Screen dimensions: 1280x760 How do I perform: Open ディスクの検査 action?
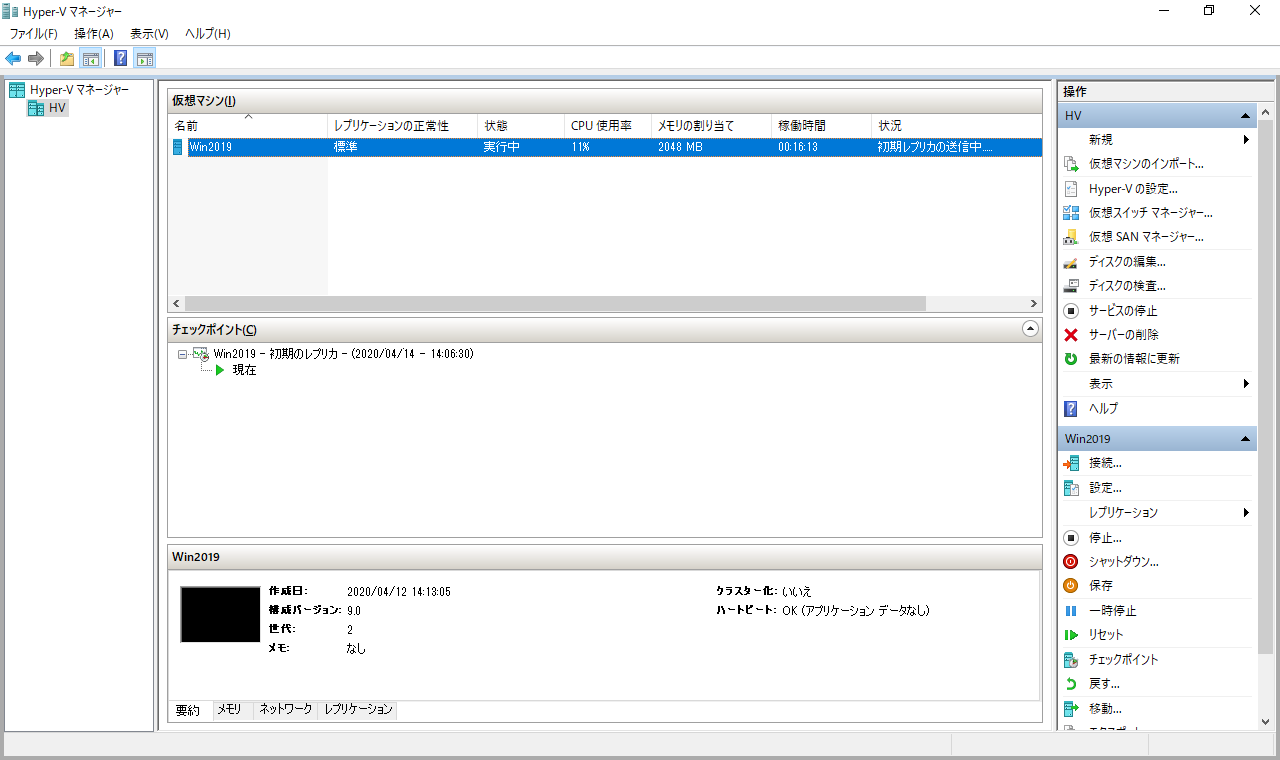(1127, 286)
